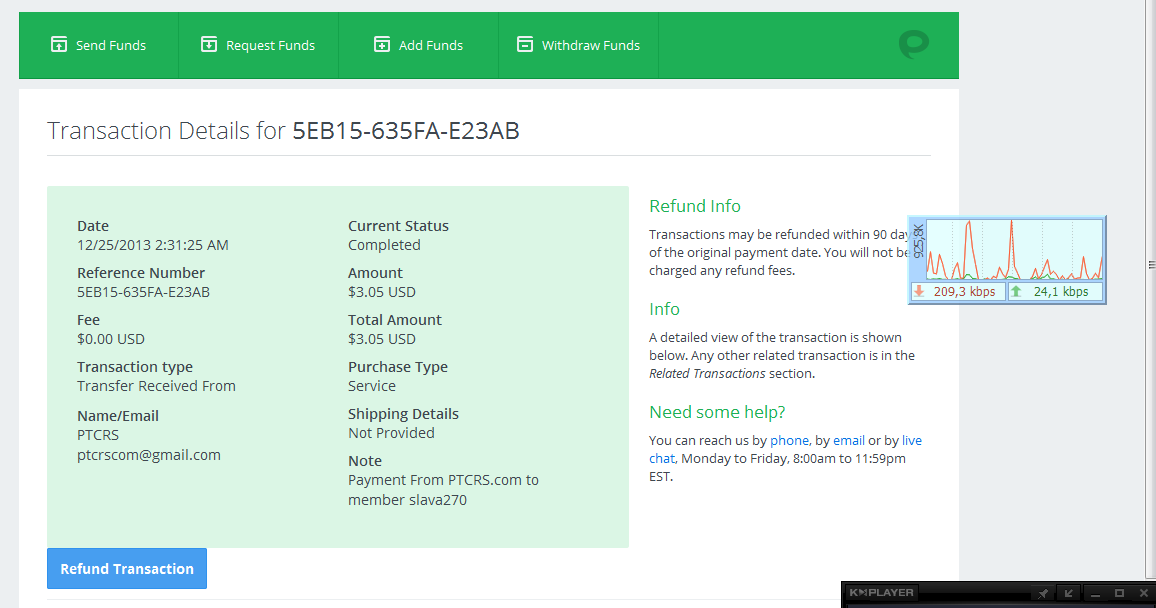Click the KMPlayer logo in title bar
This screenshot has width=1156, height=608.
[x=881, y=593]
